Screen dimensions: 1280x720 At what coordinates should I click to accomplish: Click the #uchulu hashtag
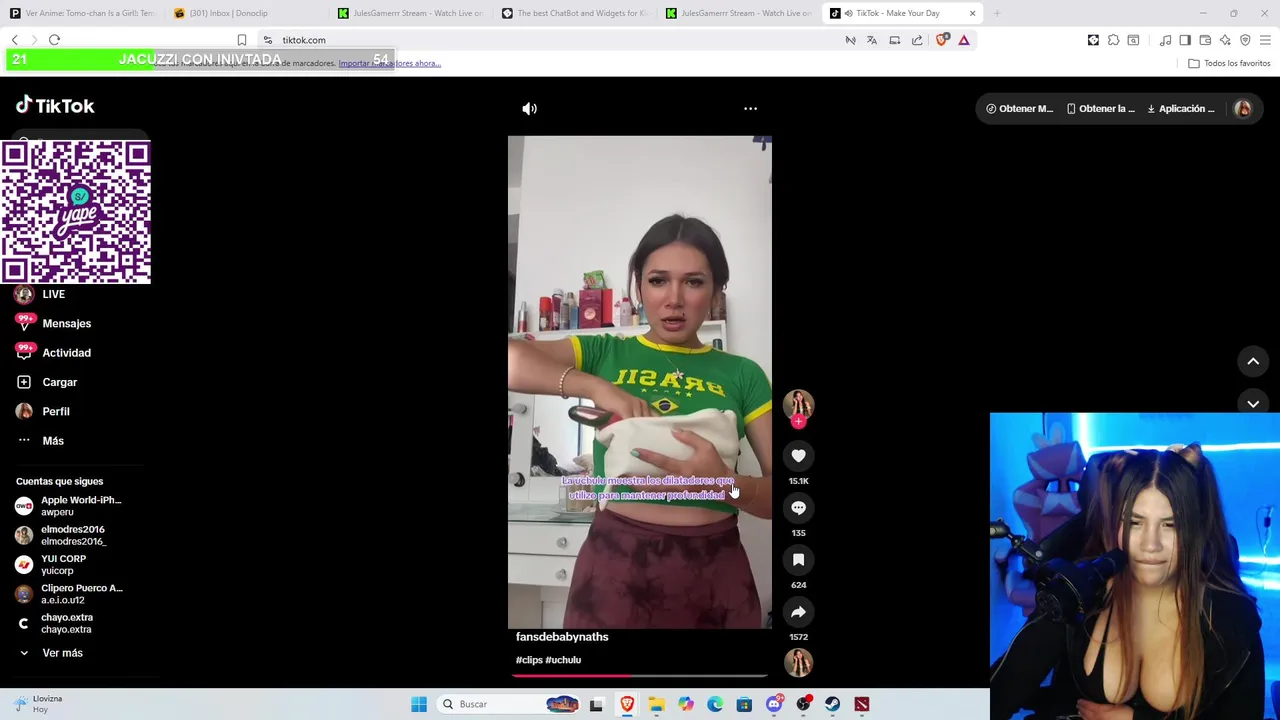click(x=564, y=660)
